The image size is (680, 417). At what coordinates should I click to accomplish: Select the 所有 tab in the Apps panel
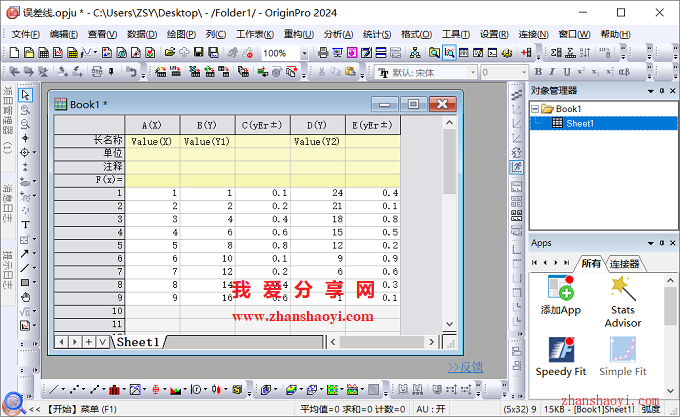click(591, 264)
